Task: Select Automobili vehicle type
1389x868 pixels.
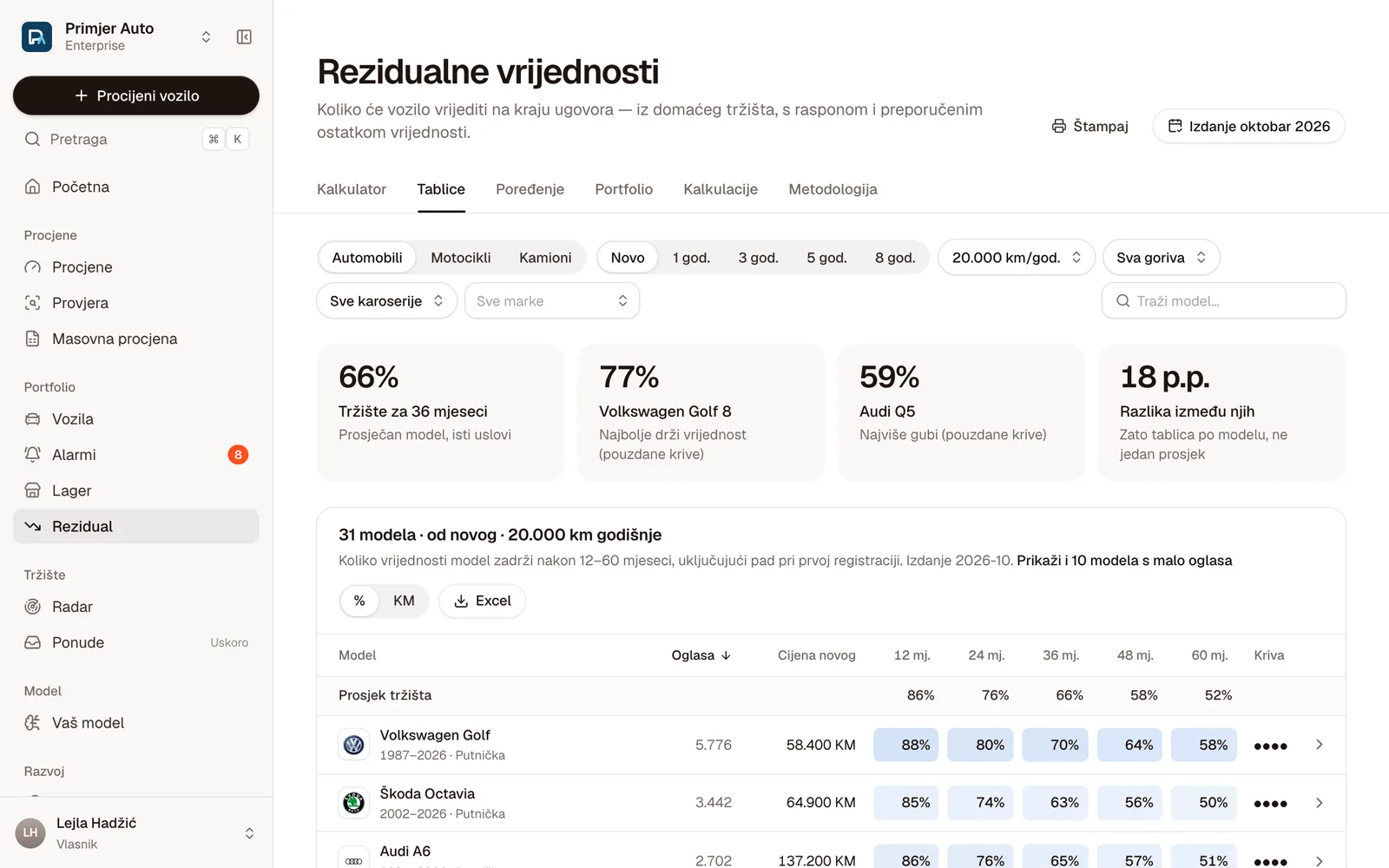Action: tap(367, 258)
